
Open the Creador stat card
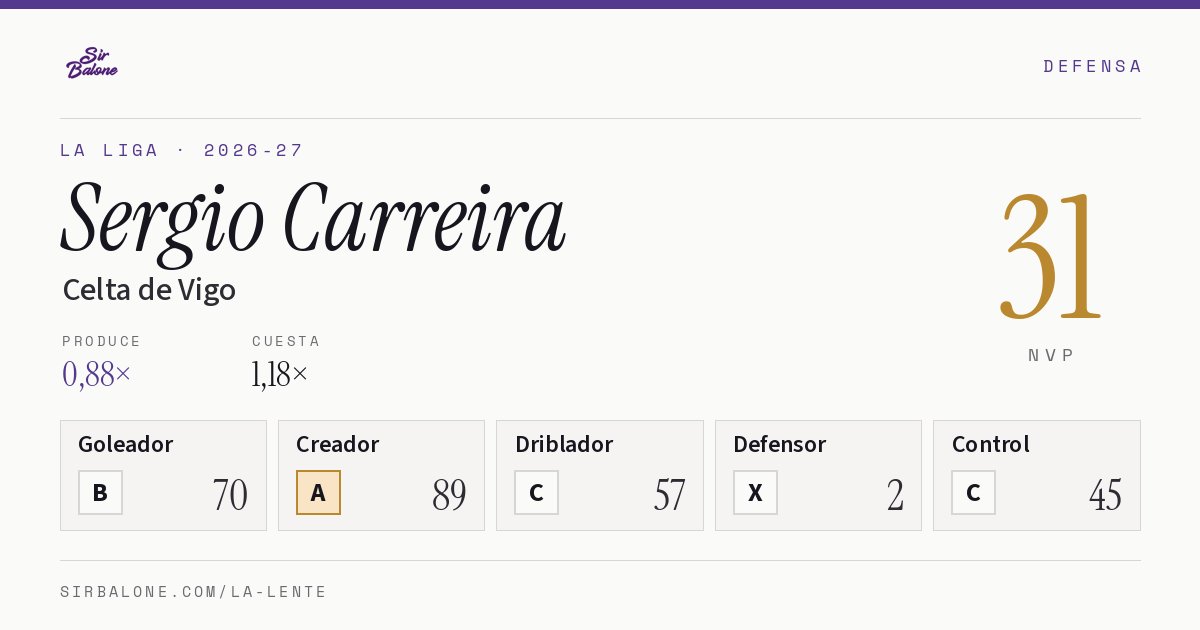381,475
